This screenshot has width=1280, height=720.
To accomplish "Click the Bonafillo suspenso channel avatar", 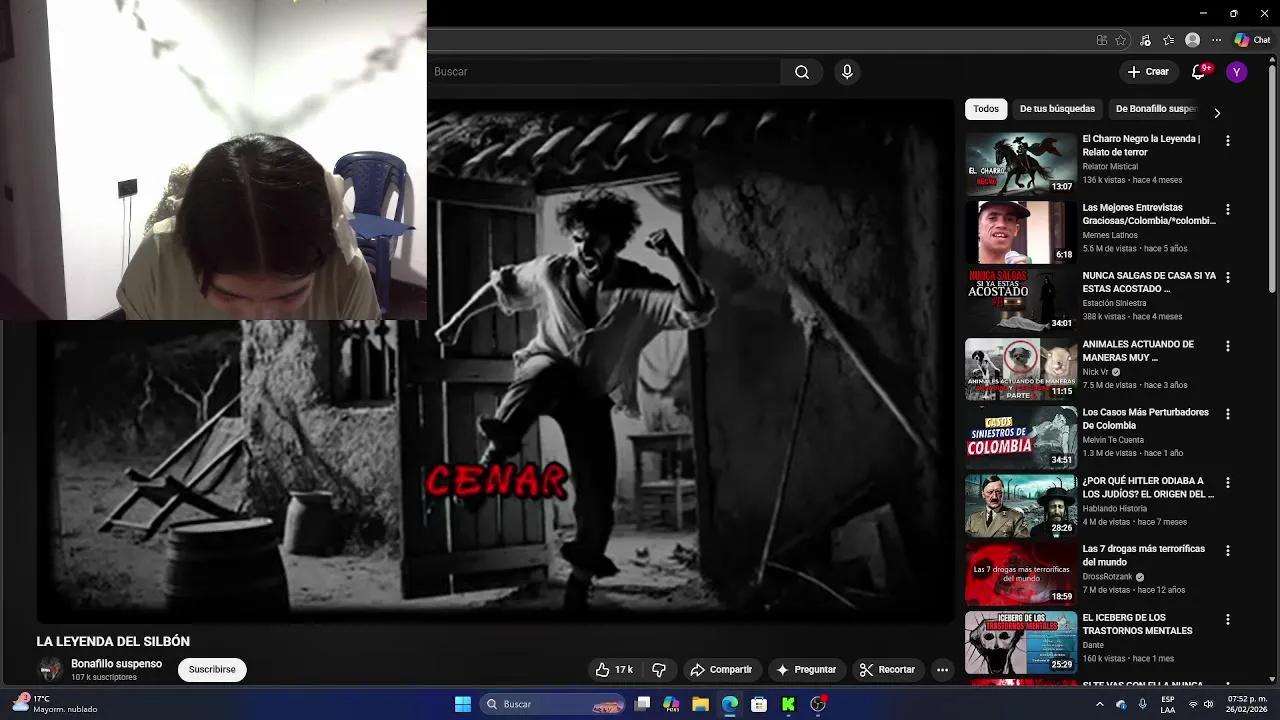I will pos(50,670).
